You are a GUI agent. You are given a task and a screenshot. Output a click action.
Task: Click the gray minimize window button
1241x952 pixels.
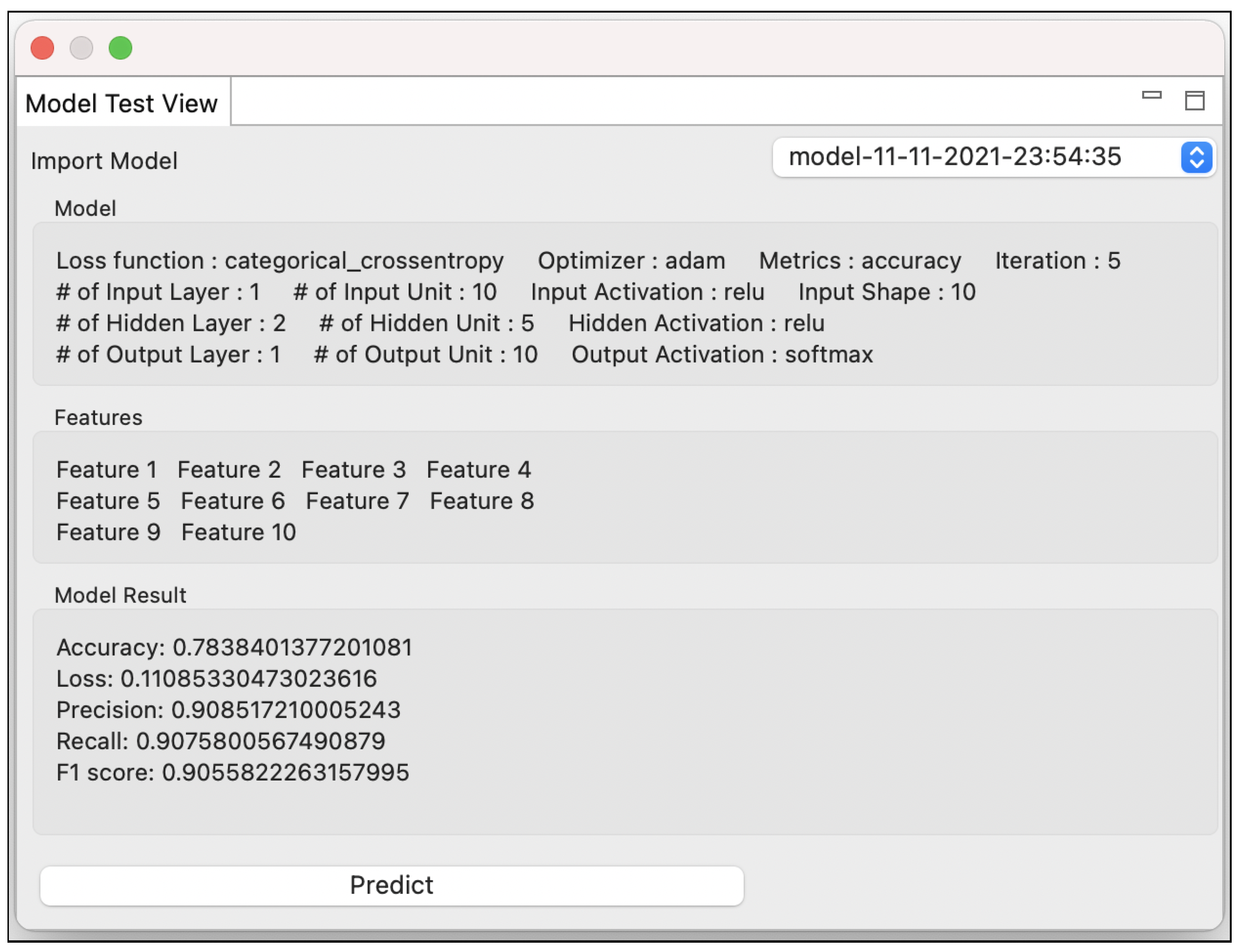tap(82, 48)
